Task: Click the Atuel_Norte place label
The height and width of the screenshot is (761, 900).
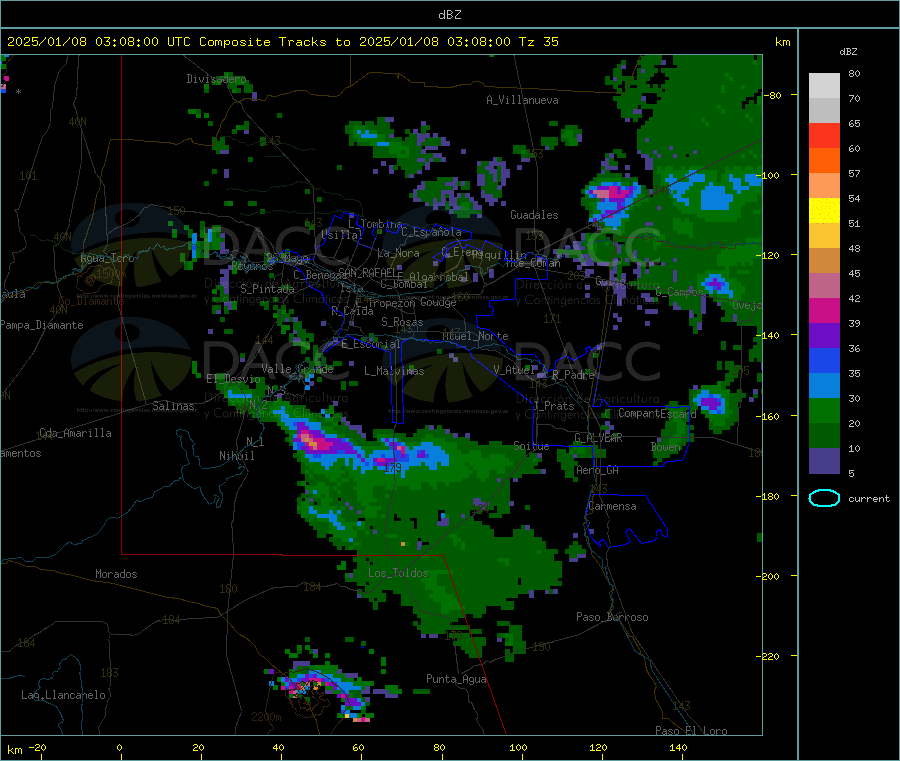Action: coord(475,336)
